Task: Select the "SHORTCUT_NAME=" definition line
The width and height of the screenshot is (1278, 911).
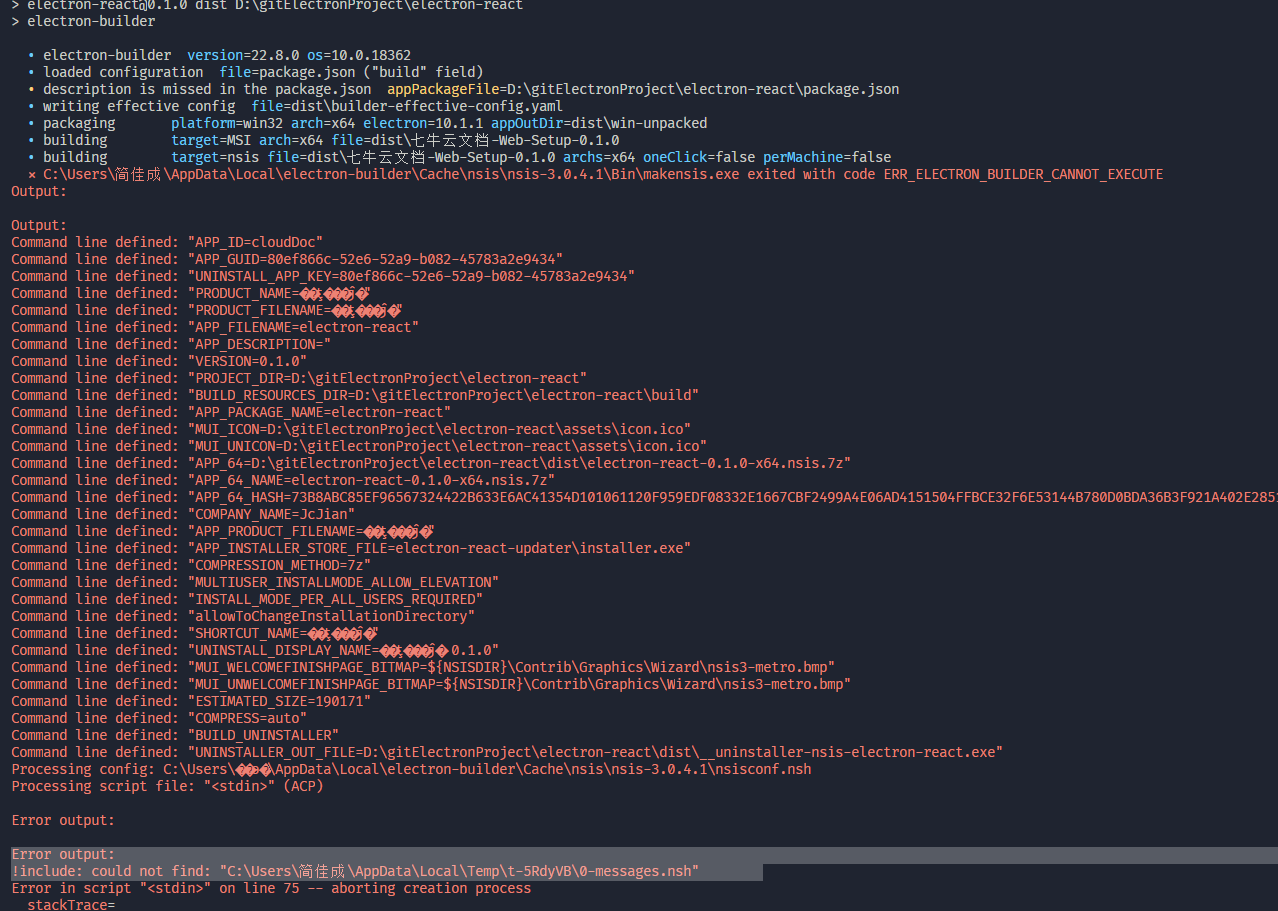Action: coord(195,633)
